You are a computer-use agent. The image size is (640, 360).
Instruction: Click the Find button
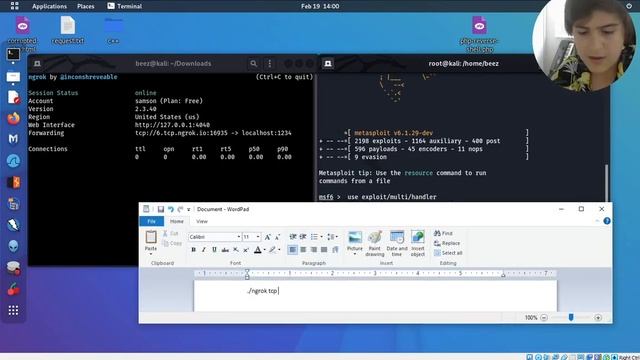[443, 233]
